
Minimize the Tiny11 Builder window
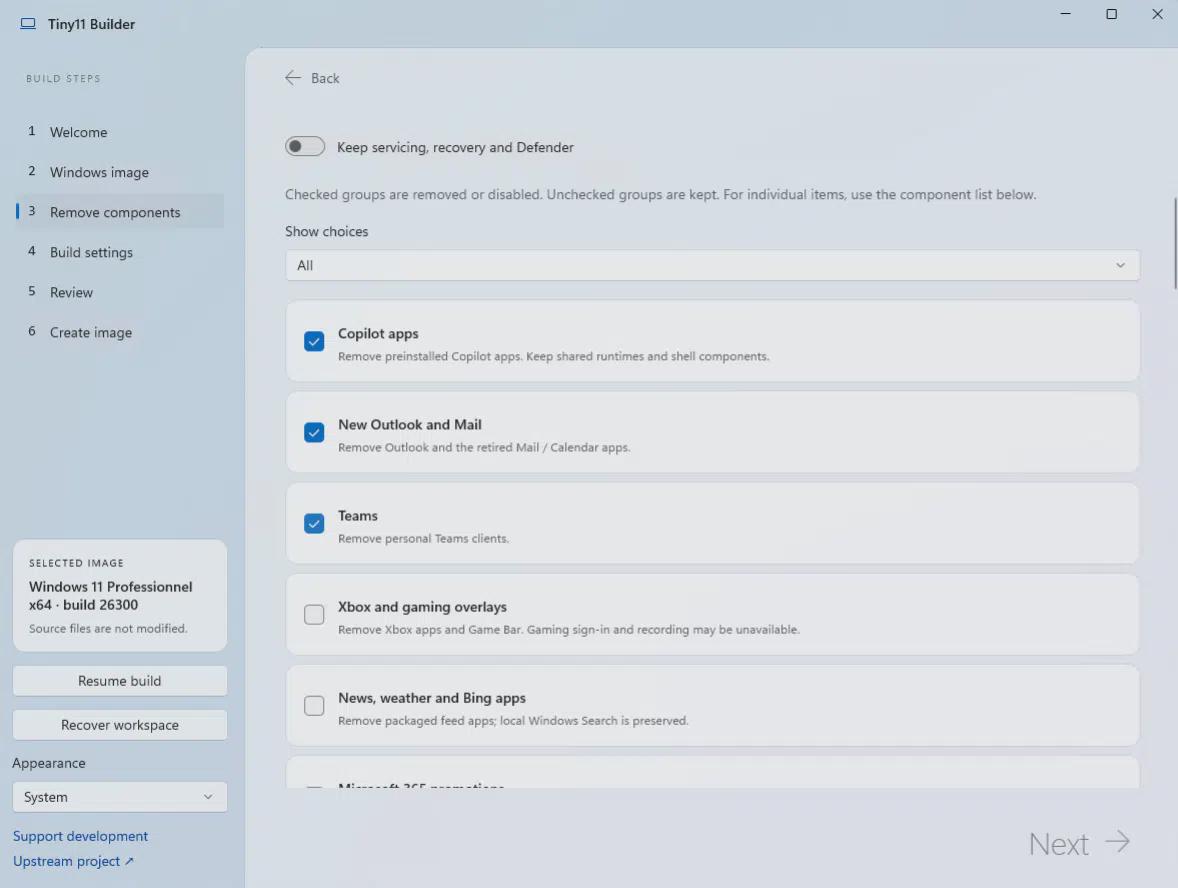click(1065, 14)
